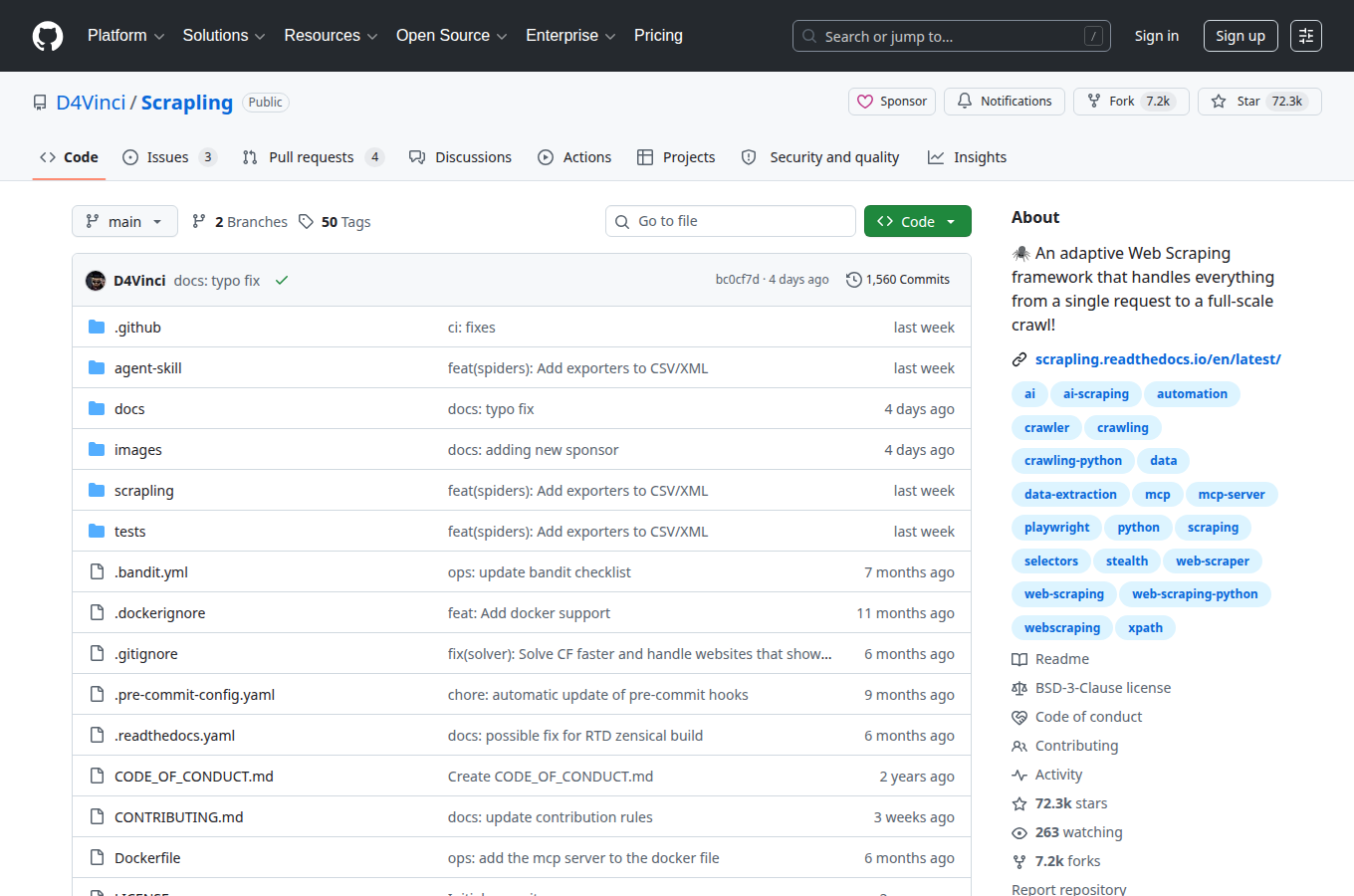This screenshot has height=896, width=1354.
Task: Expand the Solutions menu
Action: point(224,36)
